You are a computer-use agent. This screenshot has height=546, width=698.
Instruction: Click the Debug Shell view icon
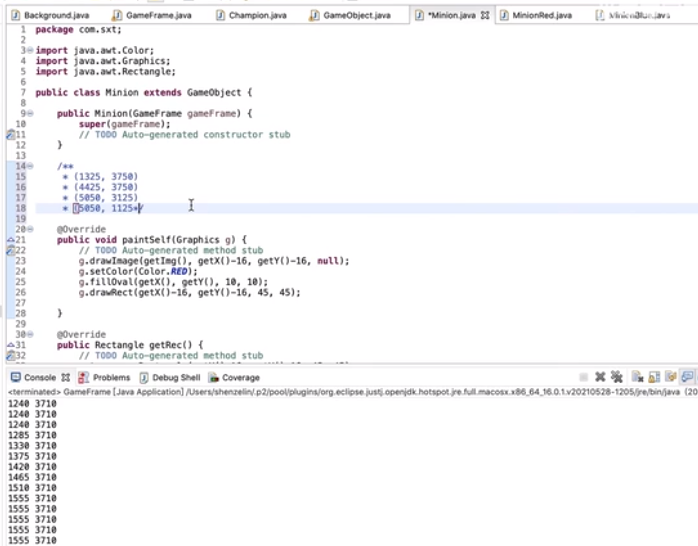click(x=144, y=377)
